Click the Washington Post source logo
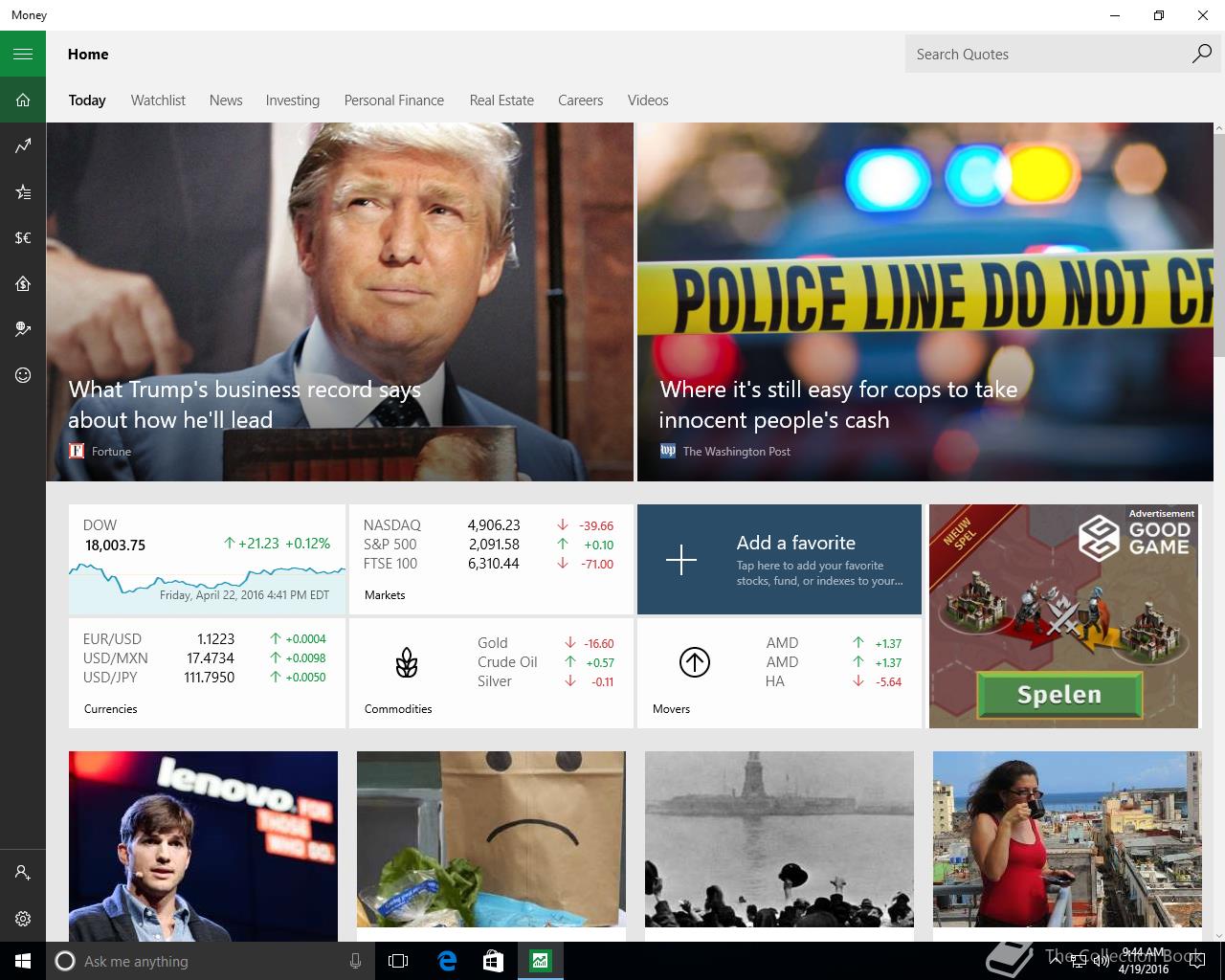This screenshot has height=980, width=1225. (668, 451)
